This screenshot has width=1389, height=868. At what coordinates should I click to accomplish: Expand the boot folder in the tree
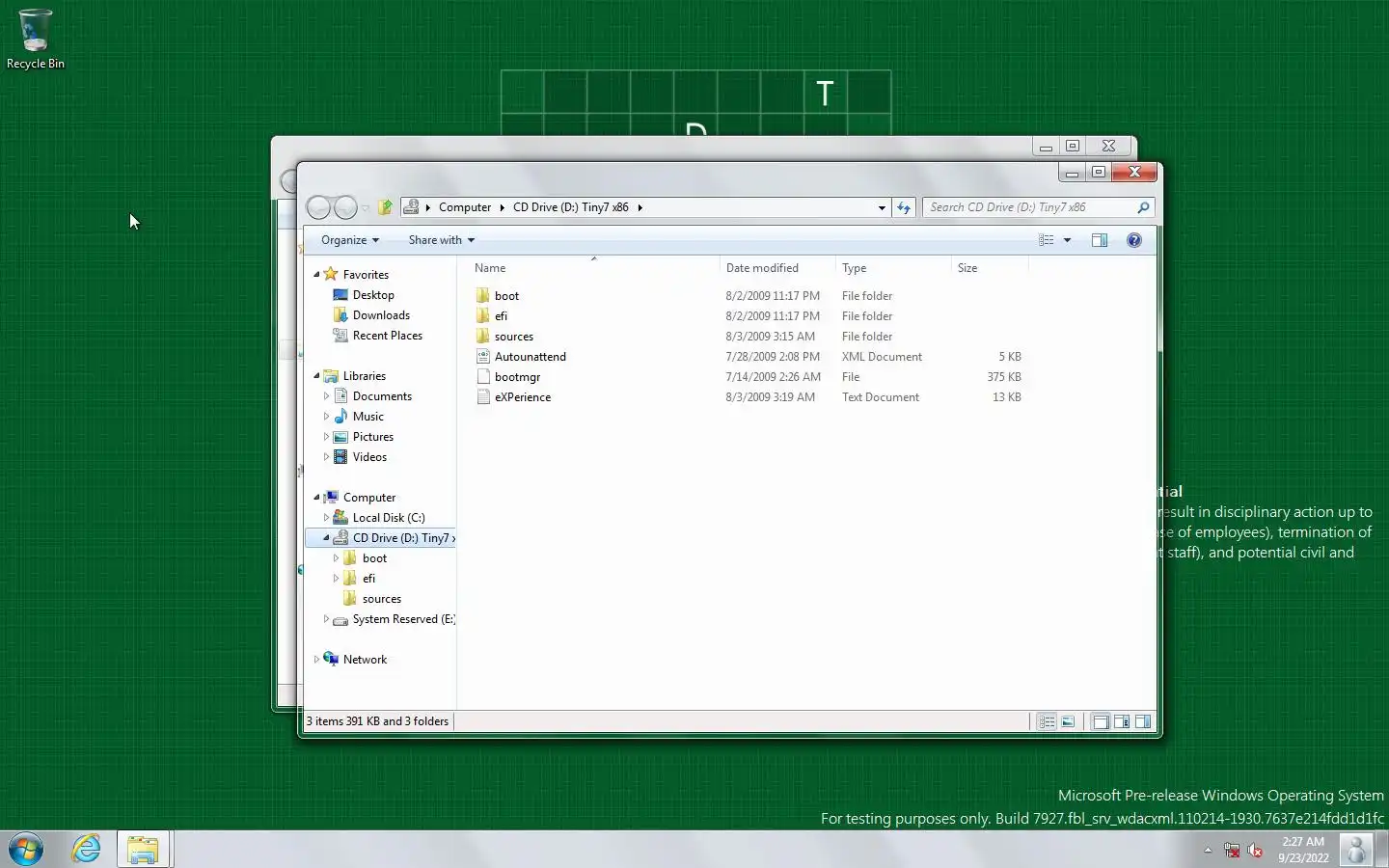[x=336, y=558]
